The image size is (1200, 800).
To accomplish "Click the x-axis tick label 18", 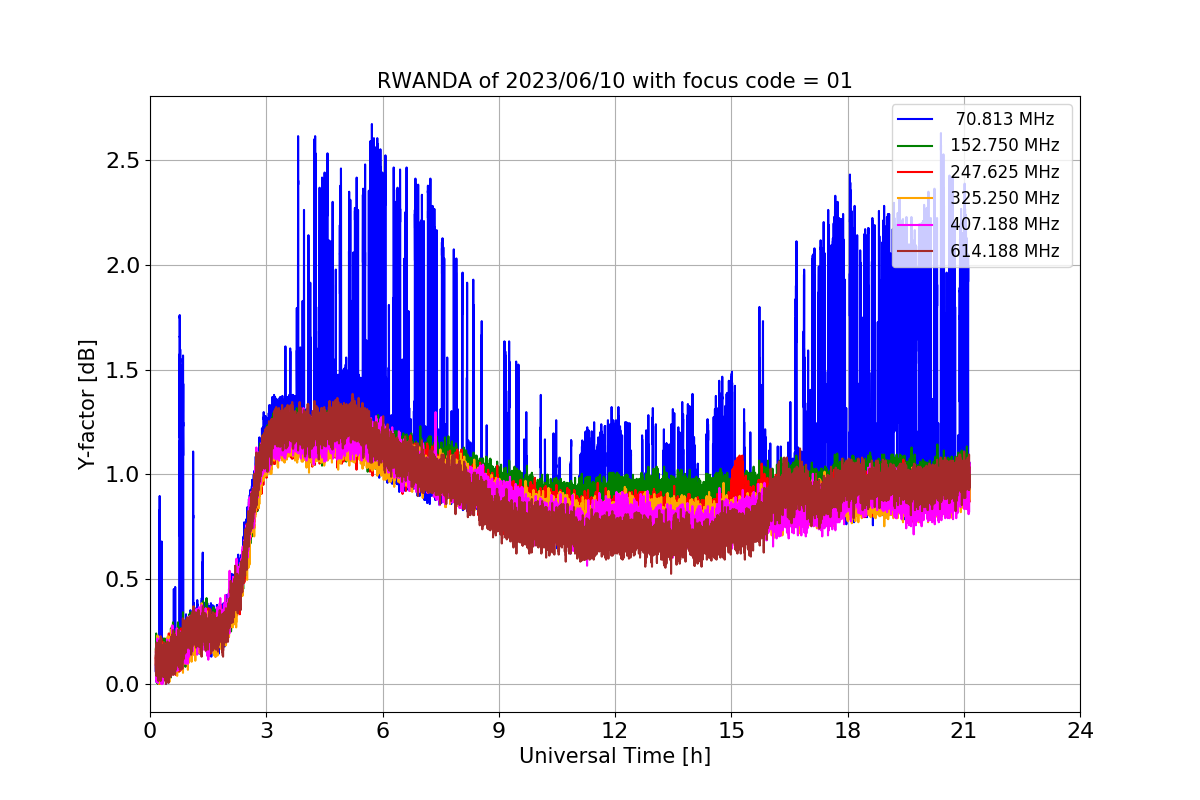I will click(x=848, y=731).
